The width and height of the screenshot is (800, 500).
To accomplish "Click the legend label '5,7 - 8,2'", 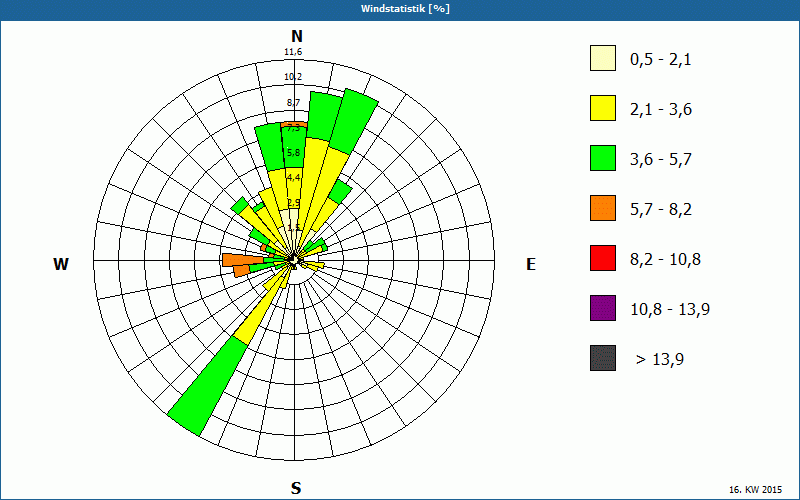I will coord(661,210).
